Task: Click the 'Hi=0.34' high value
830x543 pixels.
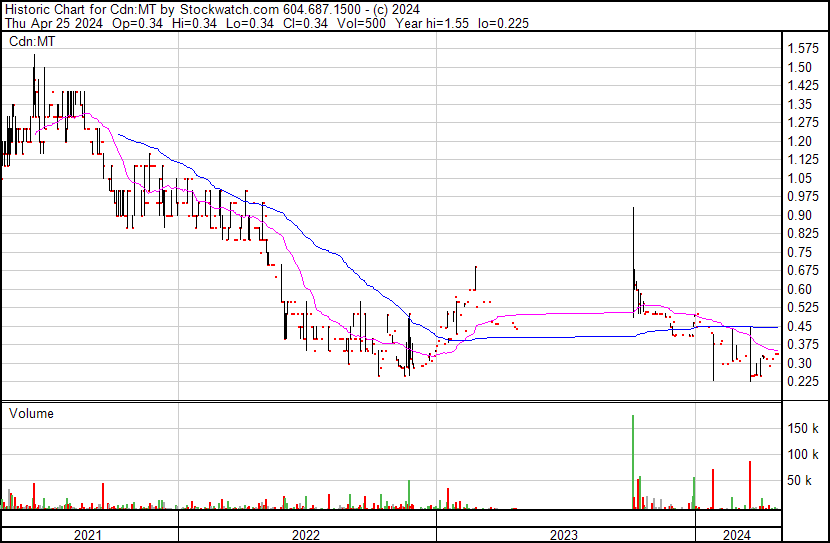Action: click(x=194, y=23)
